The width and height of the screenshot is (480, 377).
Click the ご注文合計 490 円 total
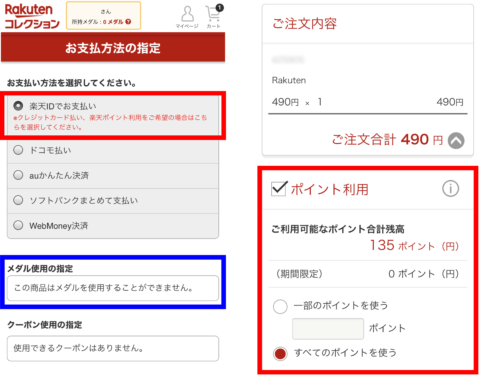[x=387, y=139]
